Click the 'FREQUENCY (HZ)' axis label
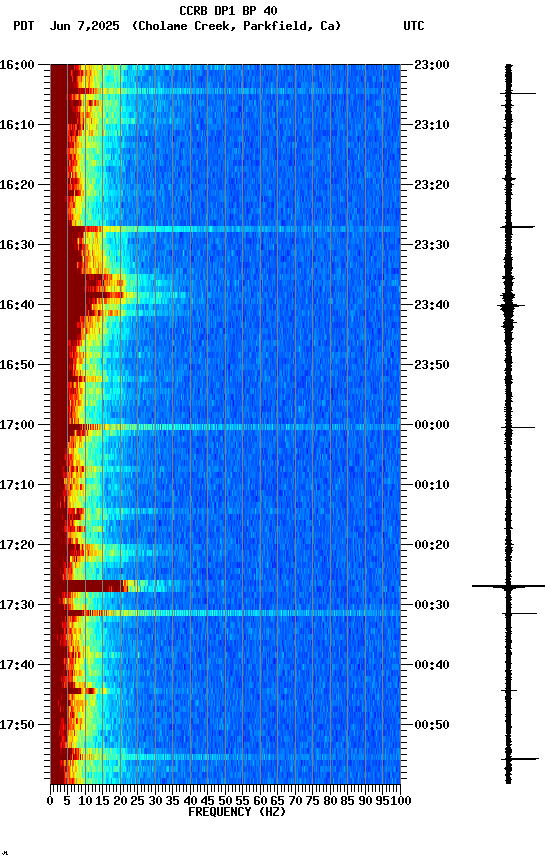552x864 pixels. click(x=237, y=812)
